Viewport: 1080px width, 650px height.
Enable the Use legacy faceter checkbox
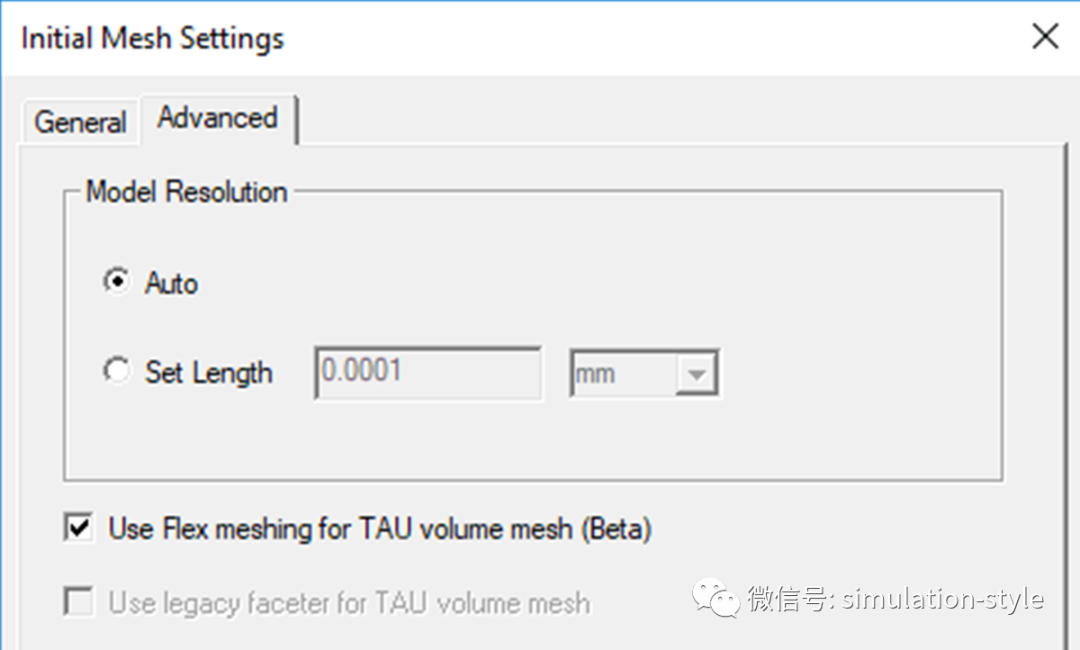(x=79, y=602)
